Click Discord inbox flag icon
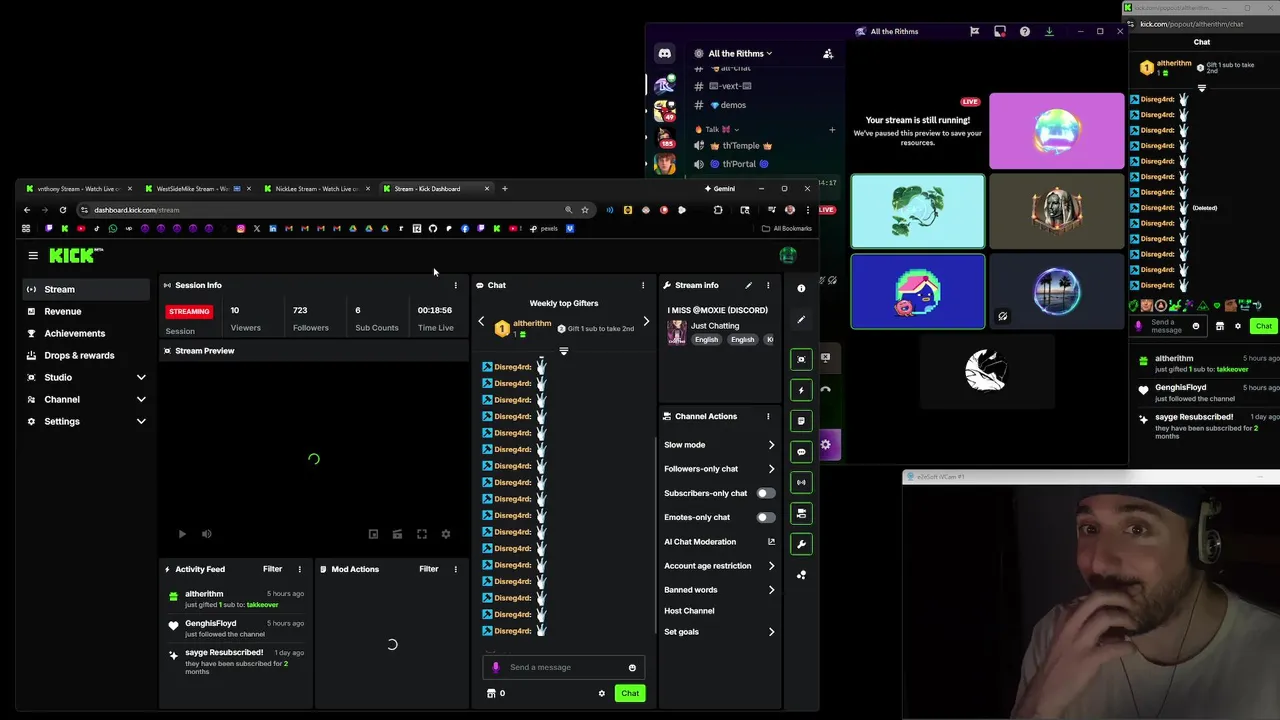Screen dimensions: 1280x720 pyautogui.click(x=974, y=32)
